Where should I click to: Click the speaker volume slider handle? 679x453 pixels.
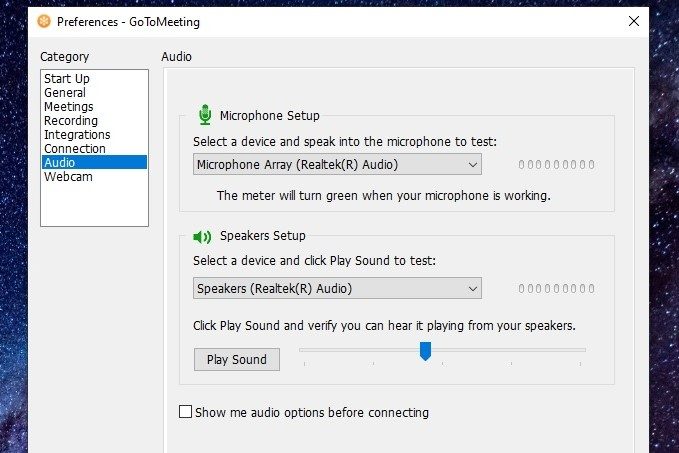click(x=426, y=351)
